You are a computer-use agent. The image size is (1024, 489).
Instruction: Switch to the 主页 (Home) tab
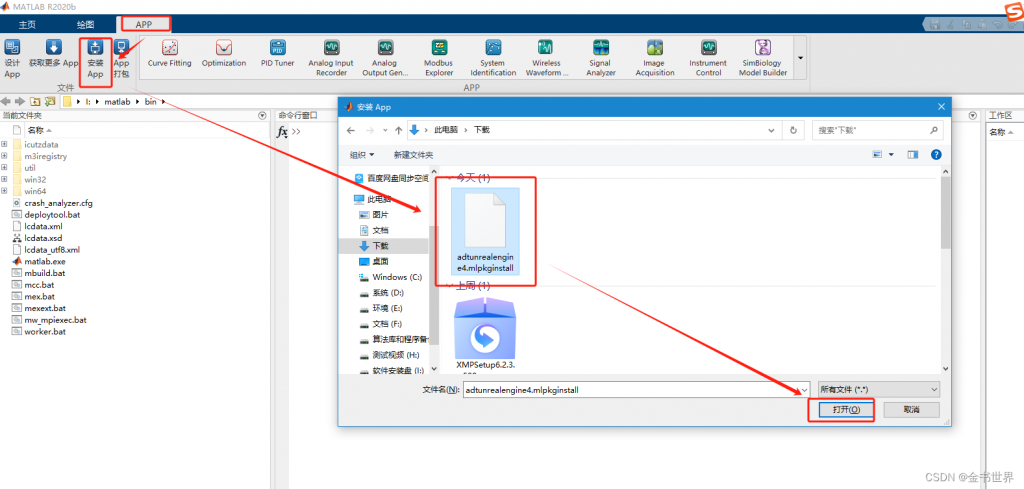27,25
